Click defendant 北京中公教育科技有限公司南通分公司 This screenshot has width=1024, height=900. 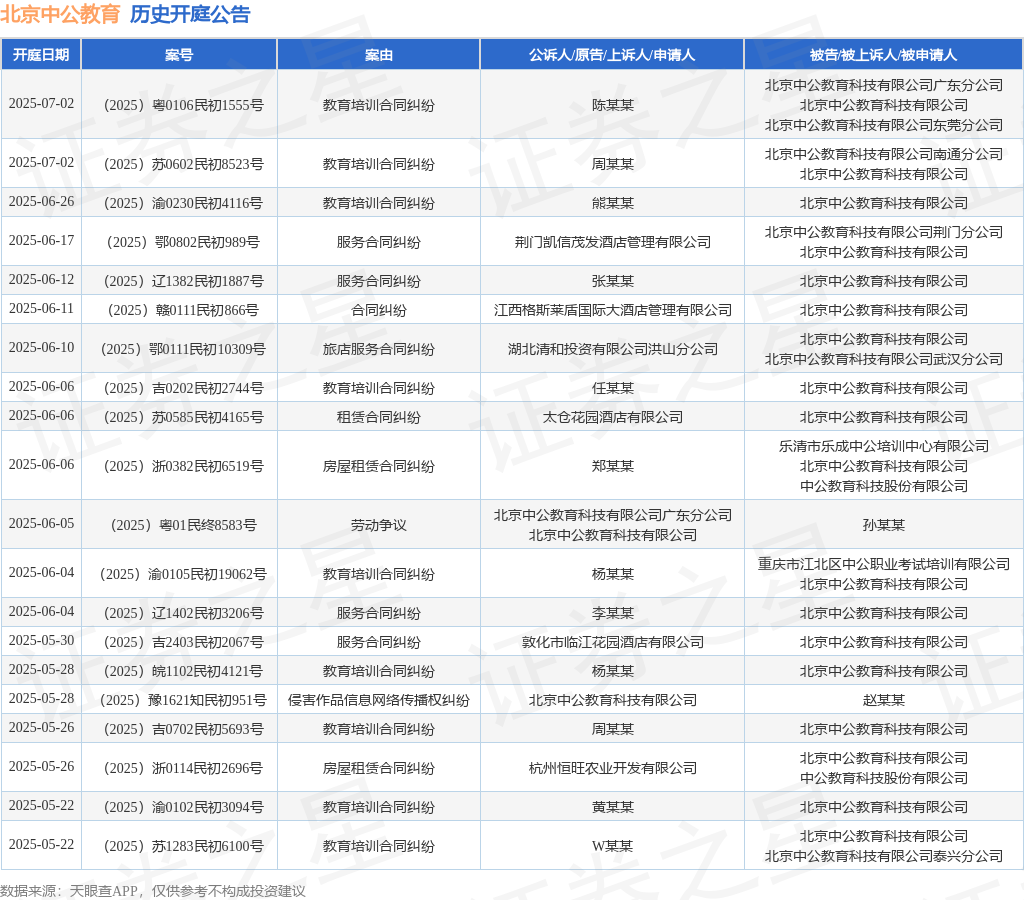click(884, 154)
